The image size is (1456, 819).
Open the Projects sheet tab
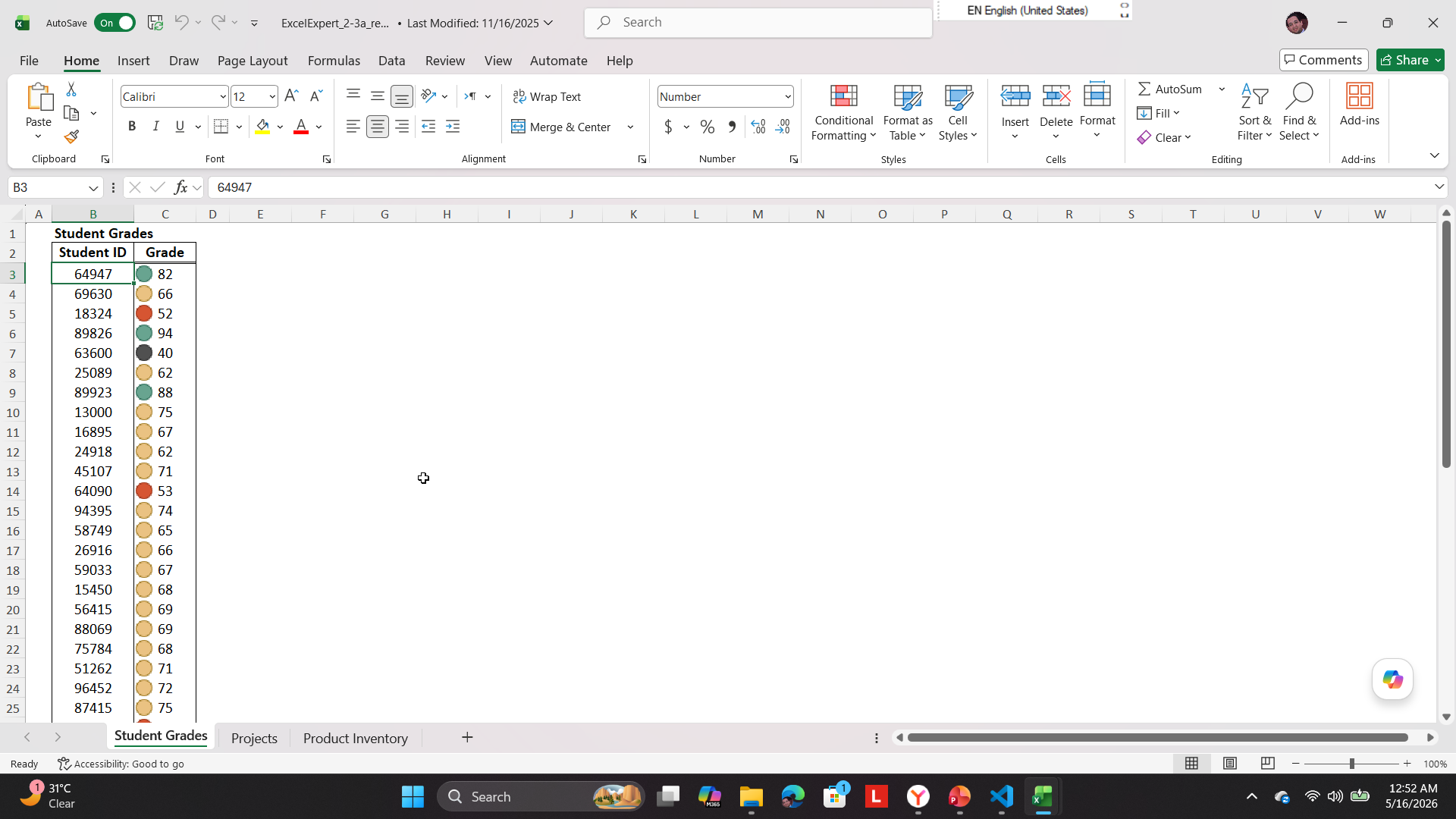tap(254, 738)
